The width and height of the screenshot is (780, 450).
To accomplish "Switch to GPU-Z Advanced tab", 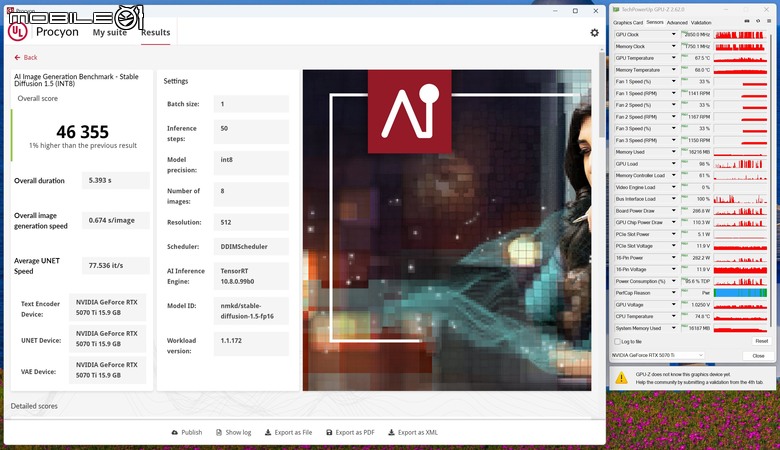I will click(677, 22).
